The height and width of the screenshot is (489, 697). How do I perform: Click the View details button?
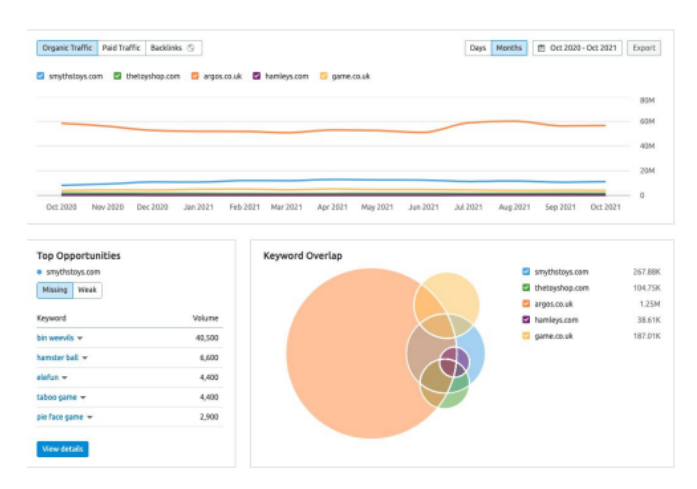tap(63, 449)
